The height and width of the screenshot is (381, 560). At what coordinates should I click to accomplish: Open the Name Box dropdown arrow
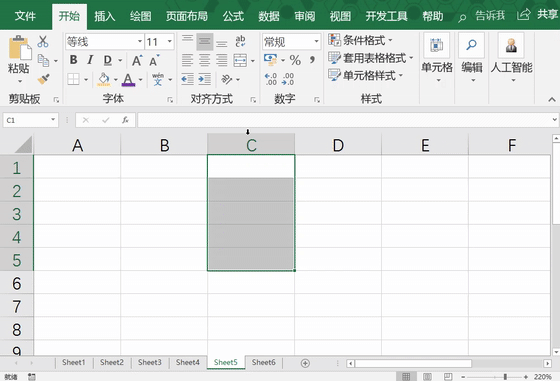pyautogui.click(x=53, y=120)
